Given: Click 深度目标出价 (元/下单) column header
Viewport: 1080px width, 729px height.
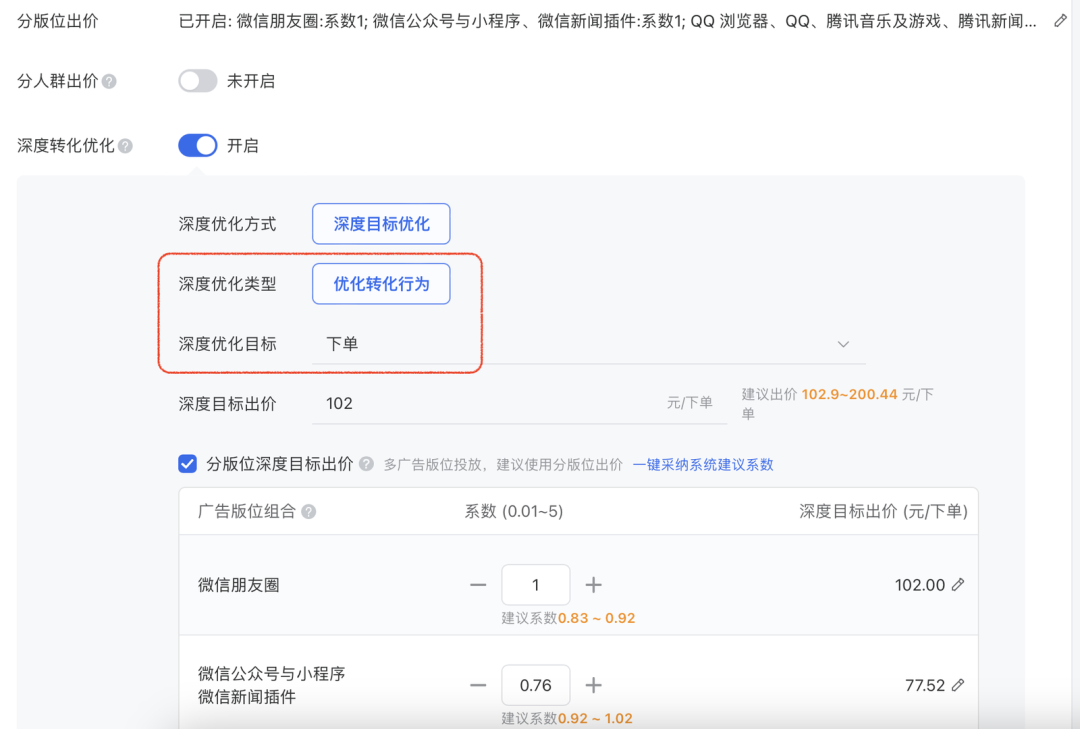Looking at the screenshot, I should click(x=883, y=511).
